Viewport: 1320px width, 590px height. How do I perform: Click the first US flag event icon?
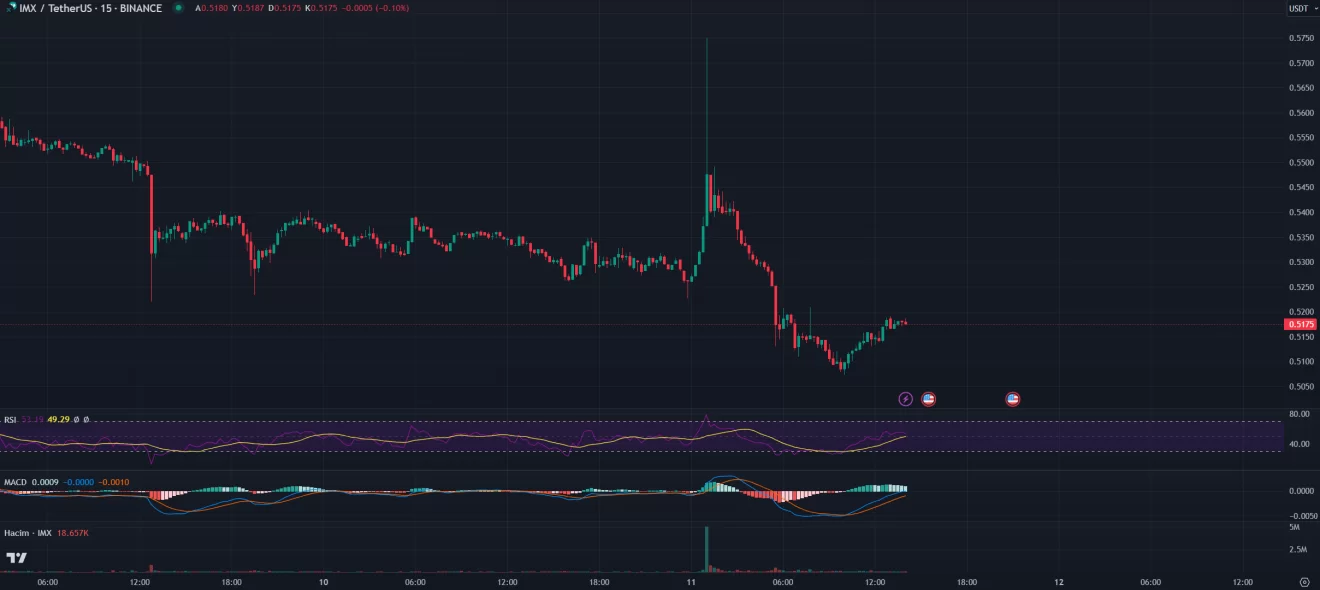coord(928,399)
